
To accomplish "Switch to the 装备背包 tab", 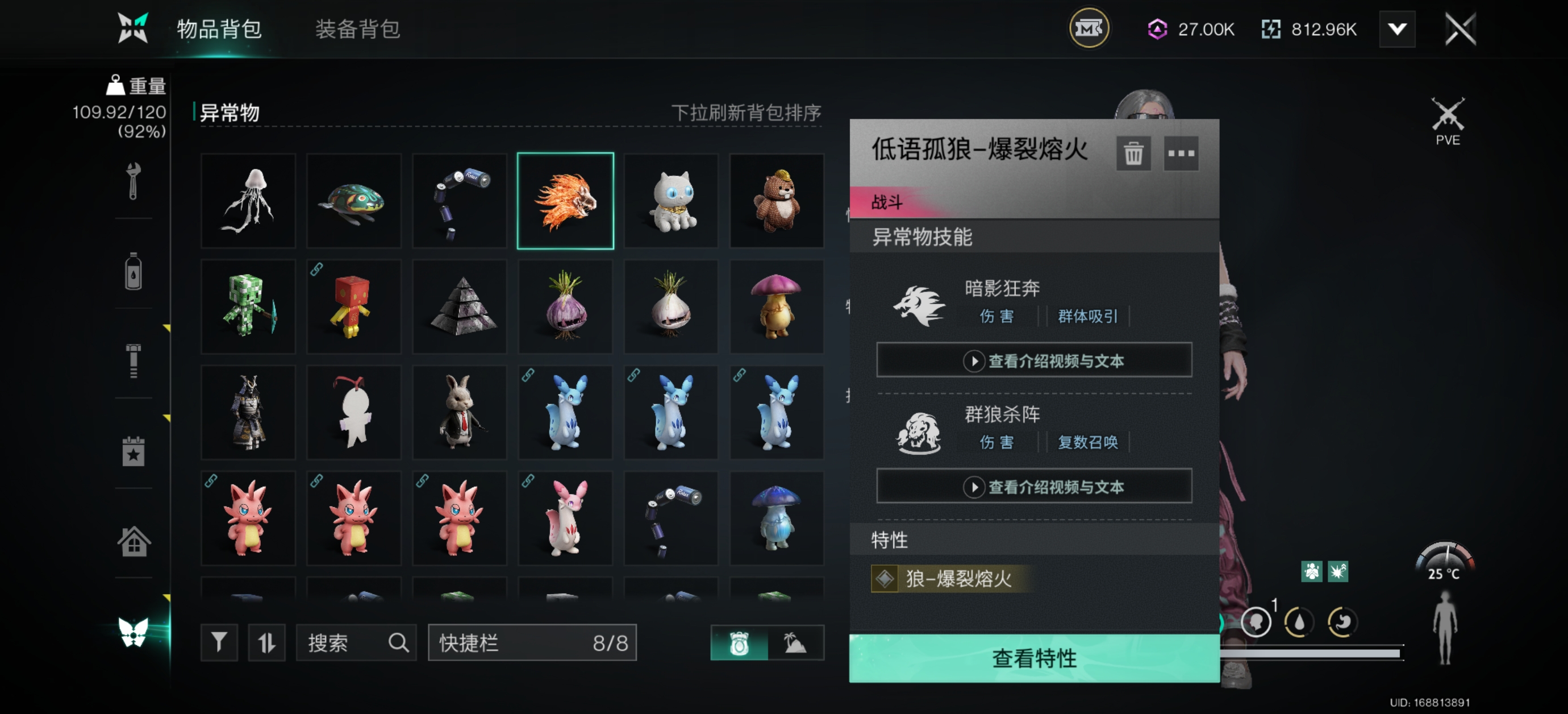I will coord(357,28).
